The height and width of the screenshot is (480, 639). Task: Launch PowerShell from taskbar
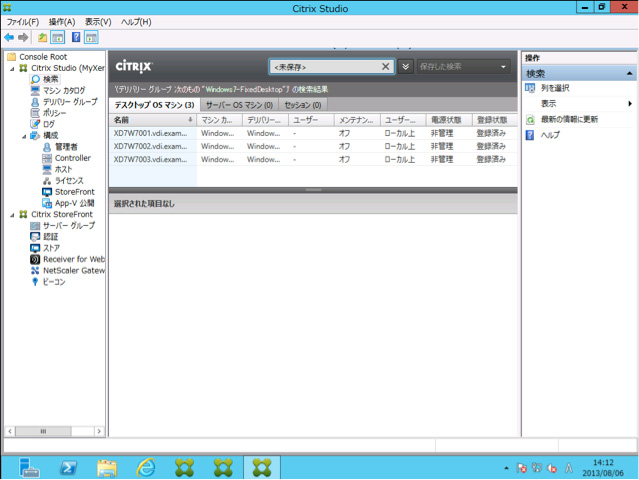[68, 467]
